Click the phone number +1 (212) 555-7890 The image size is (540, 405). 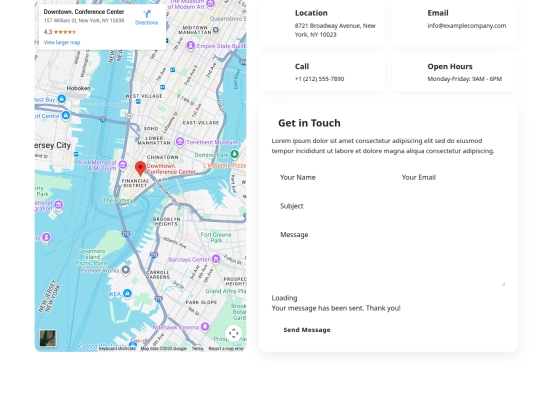point(319,79)
